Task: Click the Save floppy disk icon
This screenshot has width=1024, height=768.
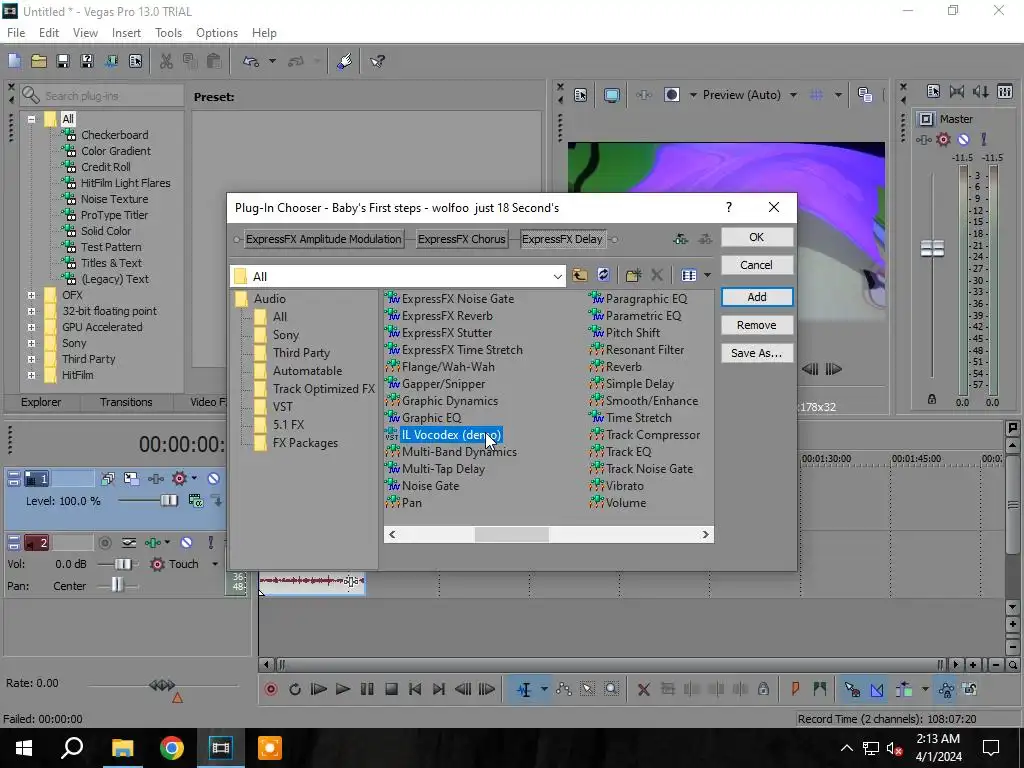Action: click(63, 61)
